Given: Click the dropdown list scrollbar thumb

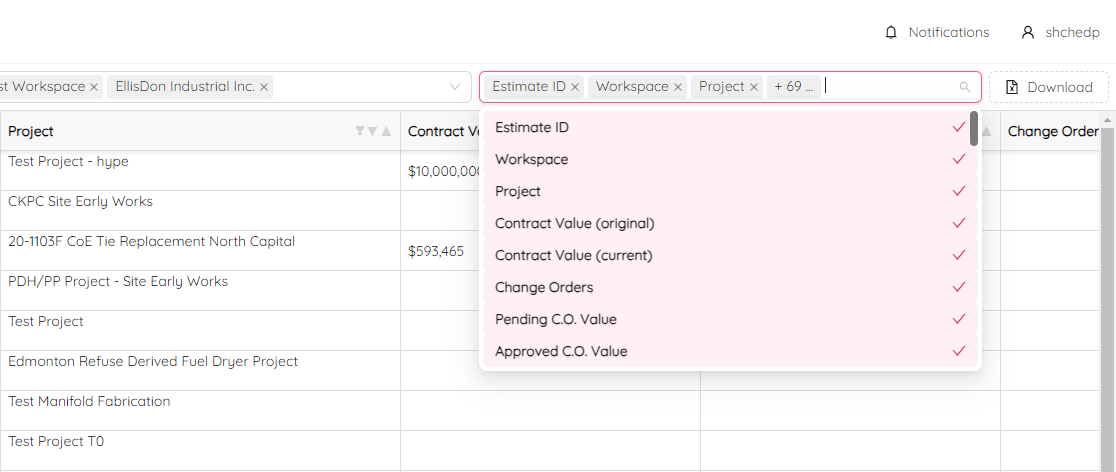Looking at the screenshot, I should coord(974,128).
